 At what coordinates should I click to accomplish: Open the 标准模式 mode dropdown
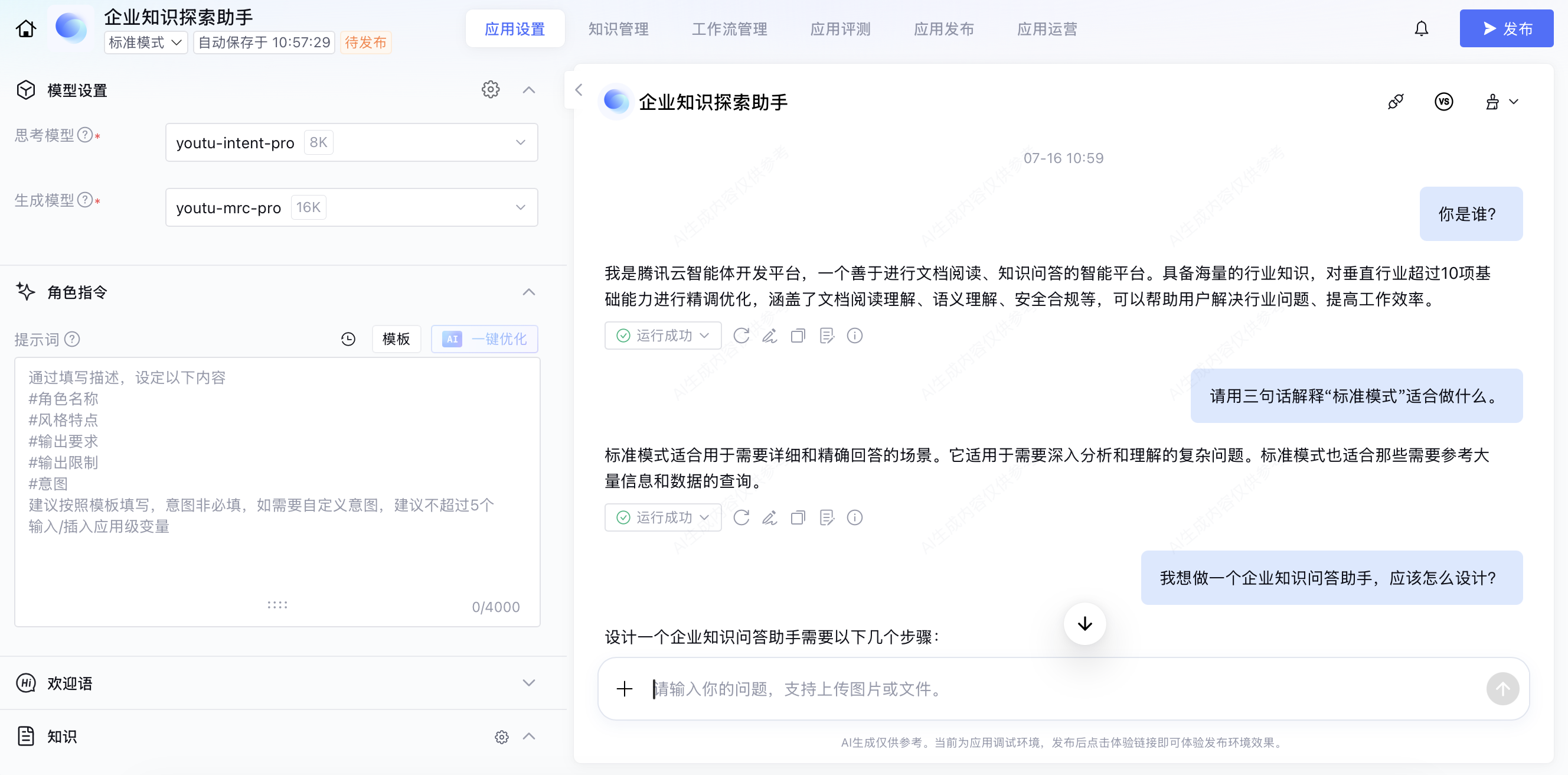tap(145, 43)
